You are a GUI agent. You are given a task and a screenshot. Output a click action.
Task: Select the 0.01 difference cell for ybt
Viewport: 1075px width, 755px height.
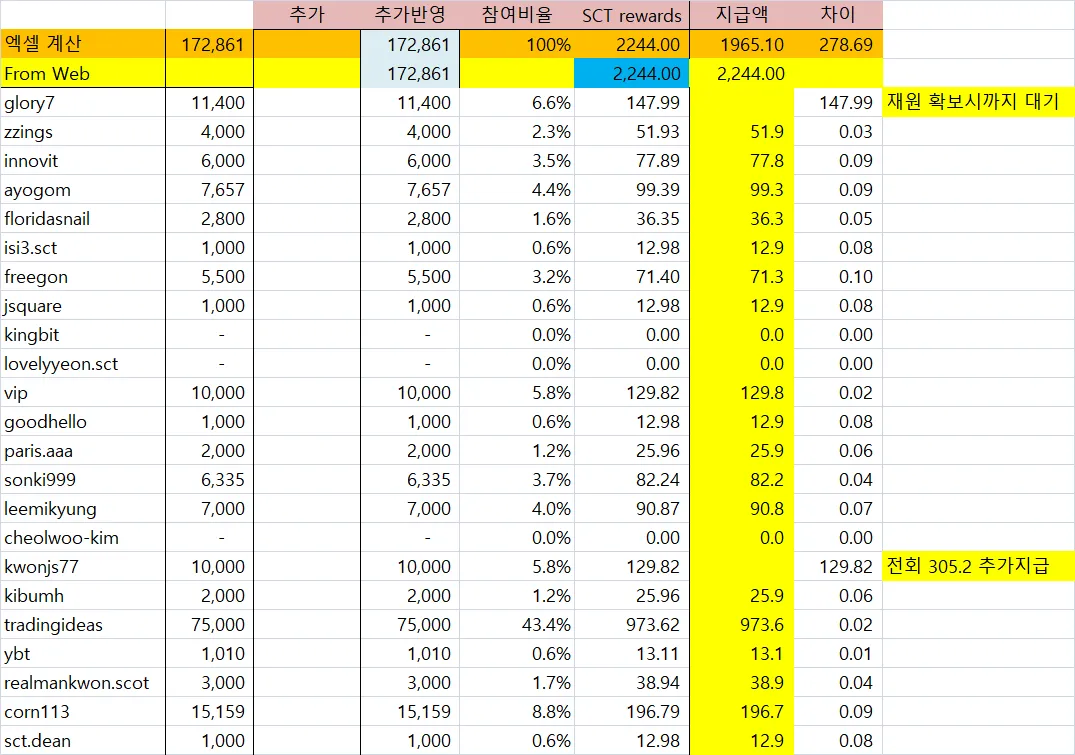pos(838,654)
